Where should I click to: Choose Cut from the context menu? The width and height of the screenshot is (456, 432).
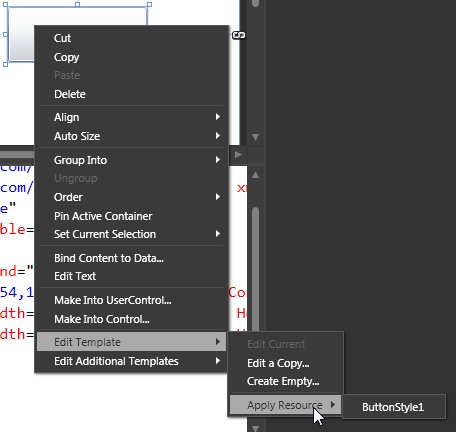pyautogui.click(x=131, y=38)
